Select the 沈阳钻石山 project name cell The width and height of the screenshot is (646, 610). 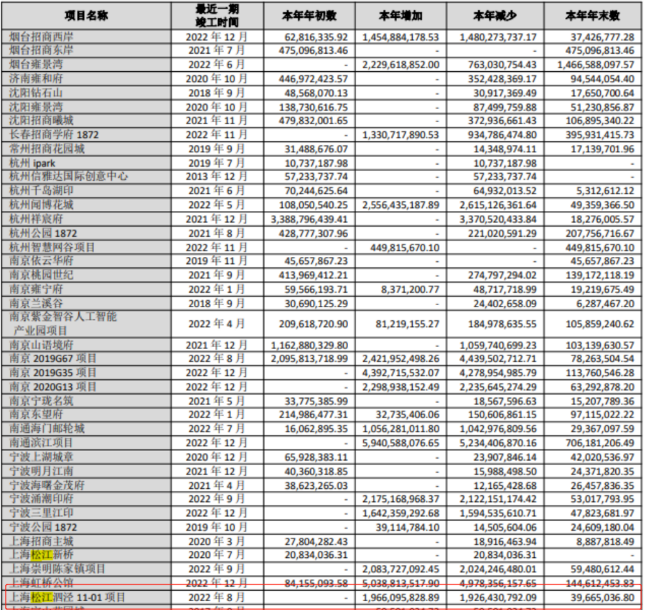37,90
